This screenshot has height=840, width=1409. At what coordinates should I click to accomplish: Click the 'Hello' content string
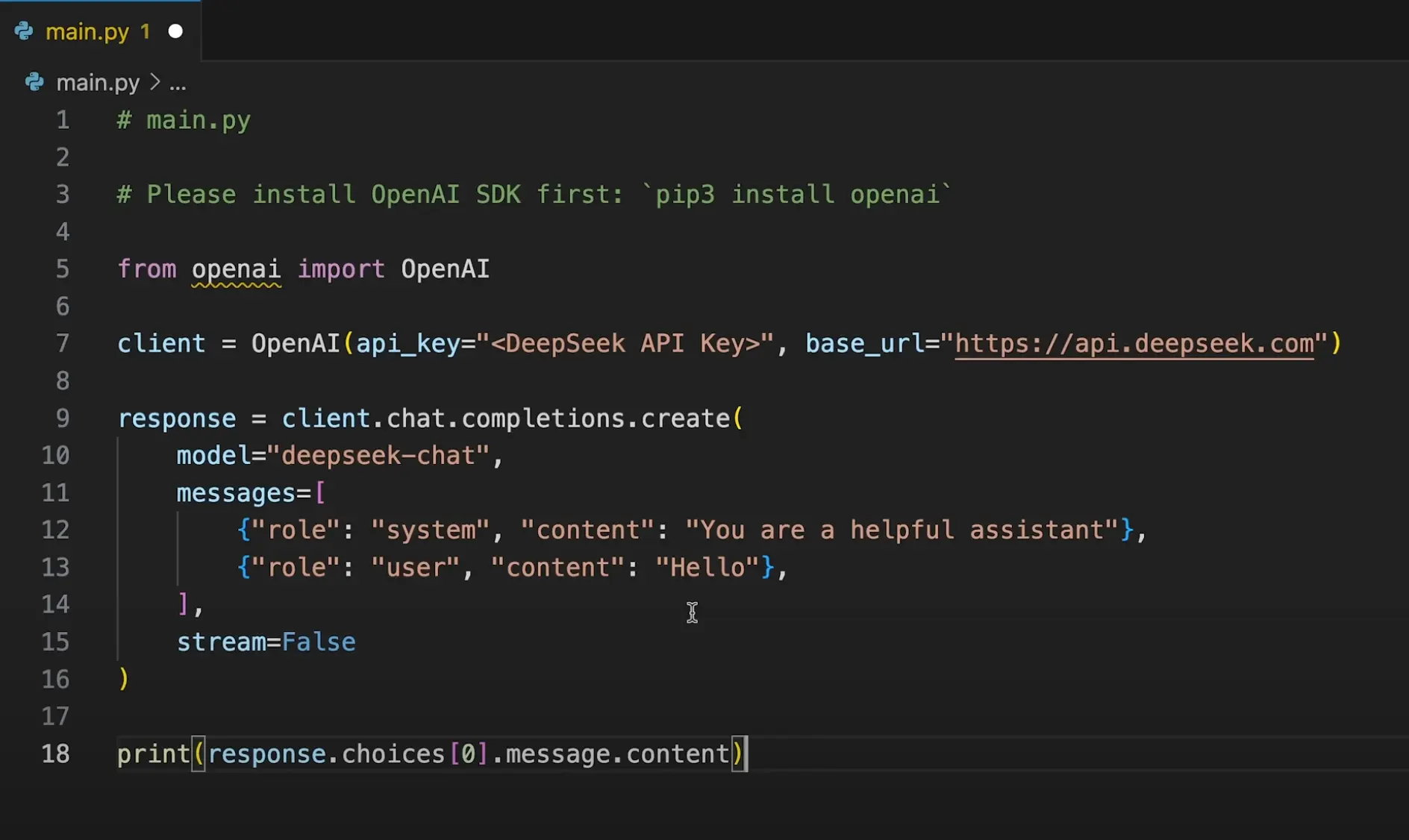(707, 568)
